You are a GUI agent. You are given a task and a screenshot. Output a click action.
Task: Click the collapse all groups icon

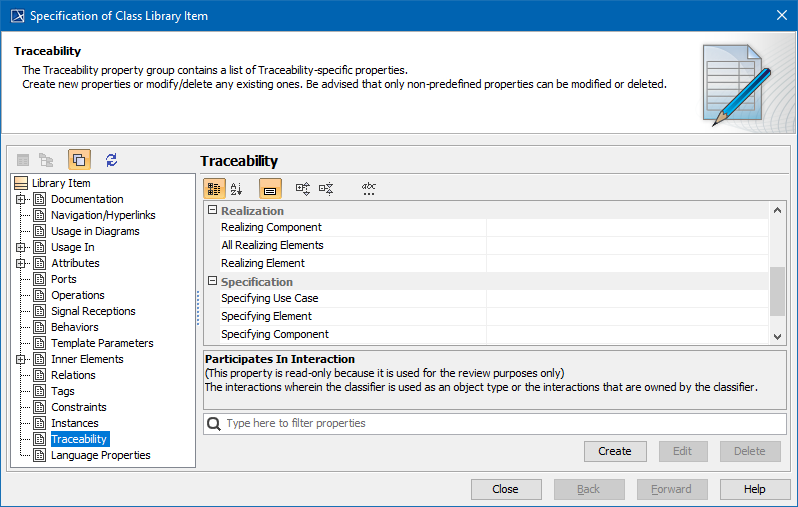pyautogui.click(x=326, y=188)
